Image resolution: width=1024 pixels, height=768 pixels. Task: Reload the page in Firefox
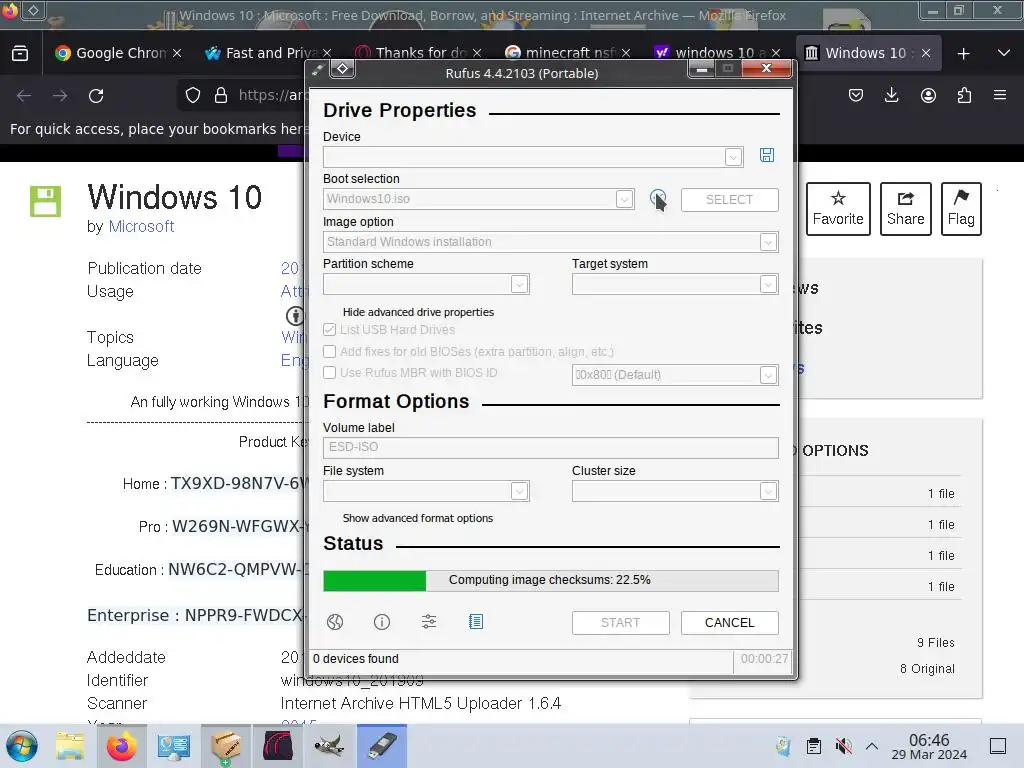coord(96,96)
